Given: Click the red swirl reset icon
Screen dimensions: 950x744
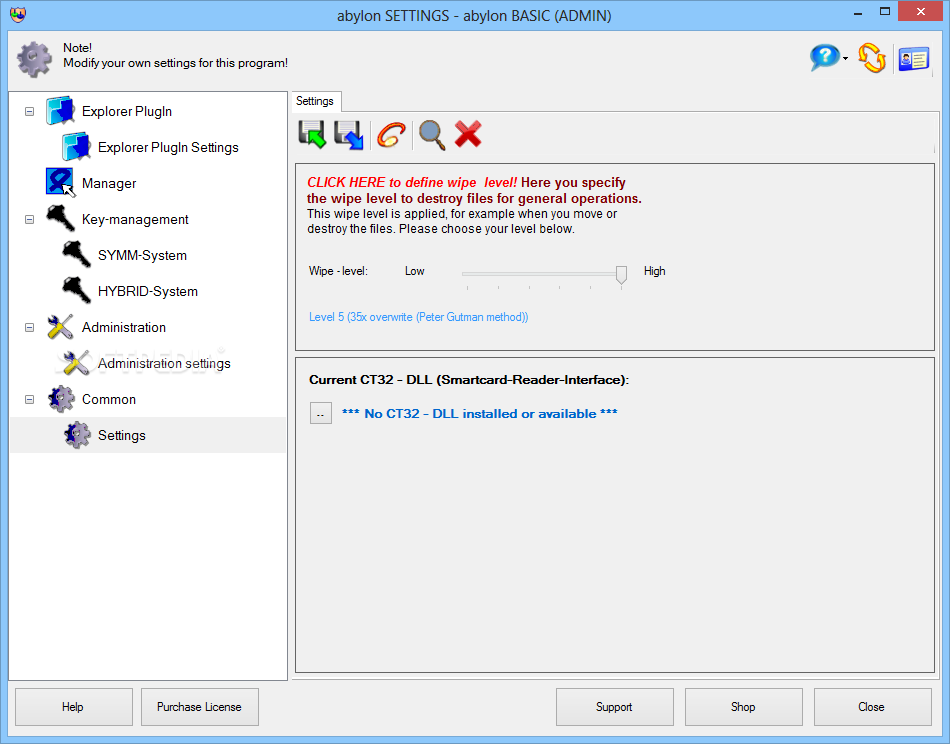Looking at the screenshot, I should point(391,135).
